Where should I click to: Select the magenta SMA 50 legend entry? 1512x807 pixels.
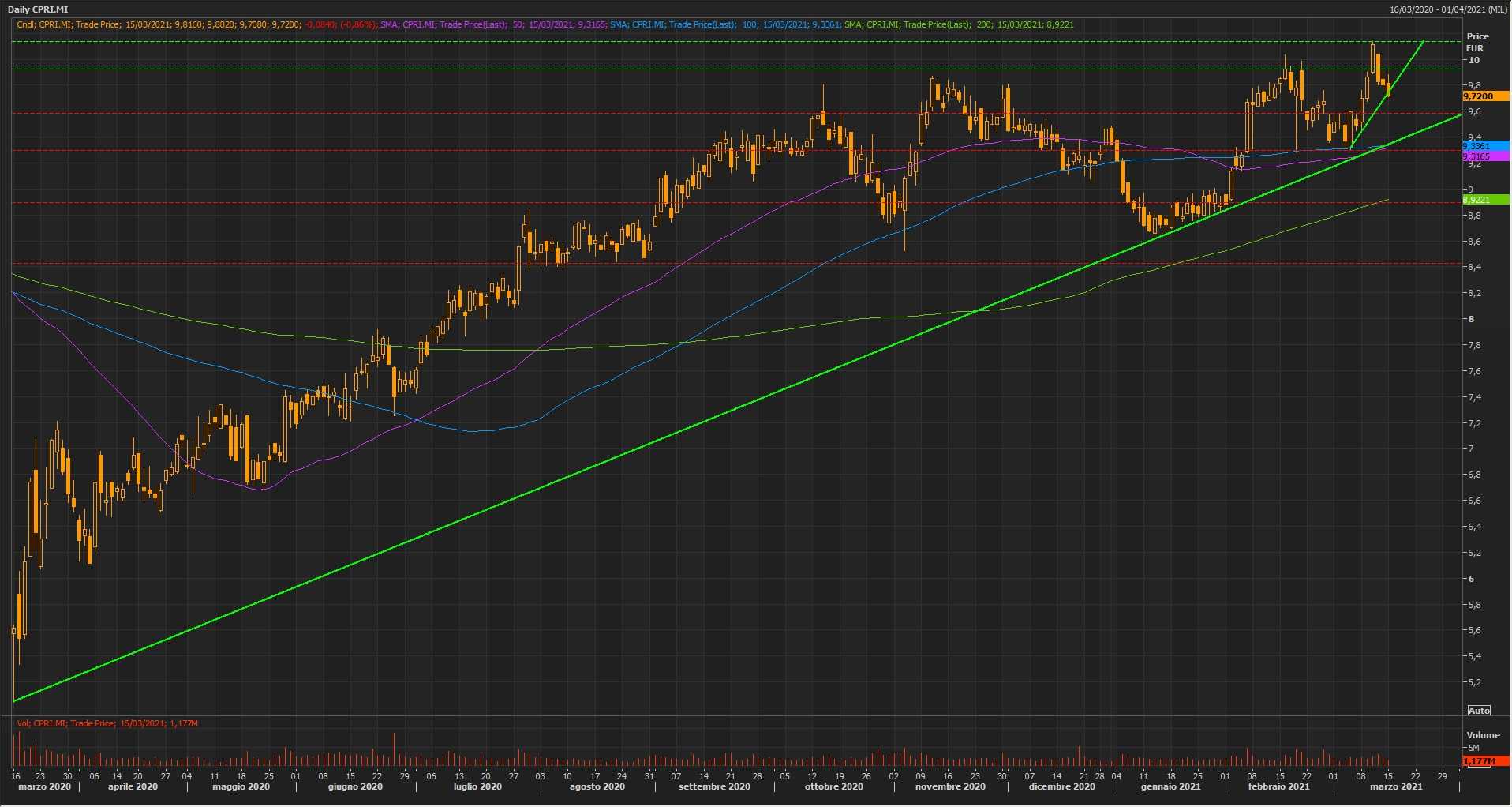(x=492, y=25)
